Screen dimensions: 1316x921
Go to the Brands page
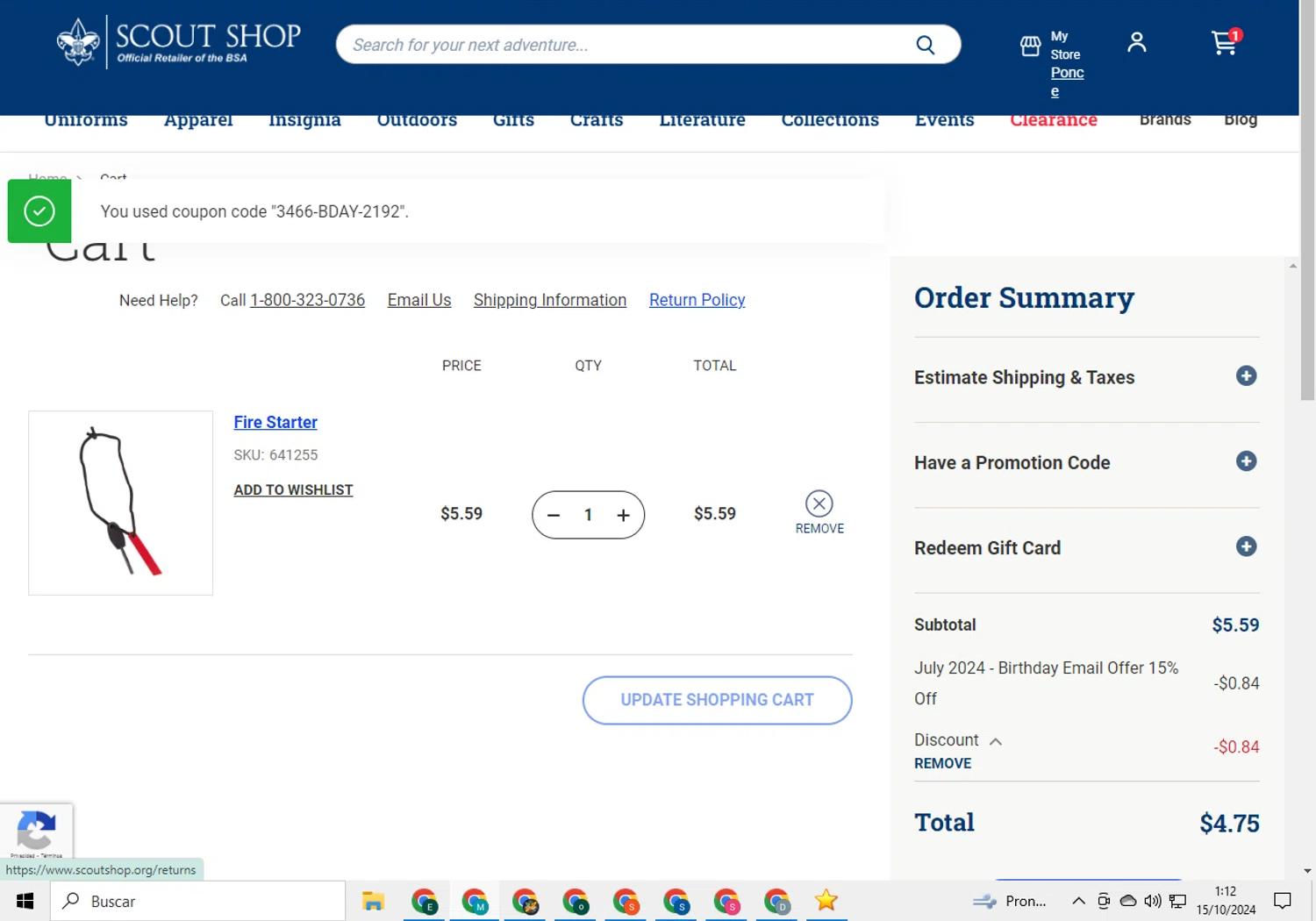tap(1165, 119)
